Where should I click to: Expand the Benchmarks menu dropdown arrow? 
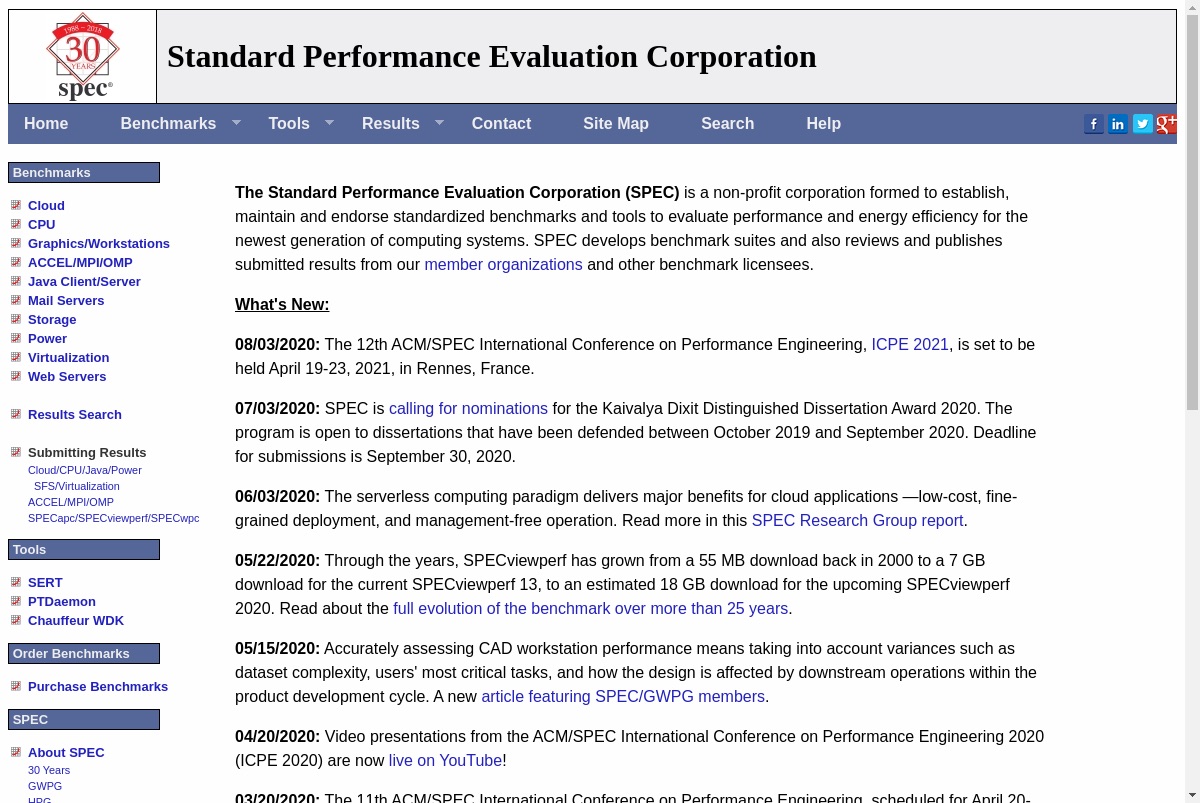point(236,123)
